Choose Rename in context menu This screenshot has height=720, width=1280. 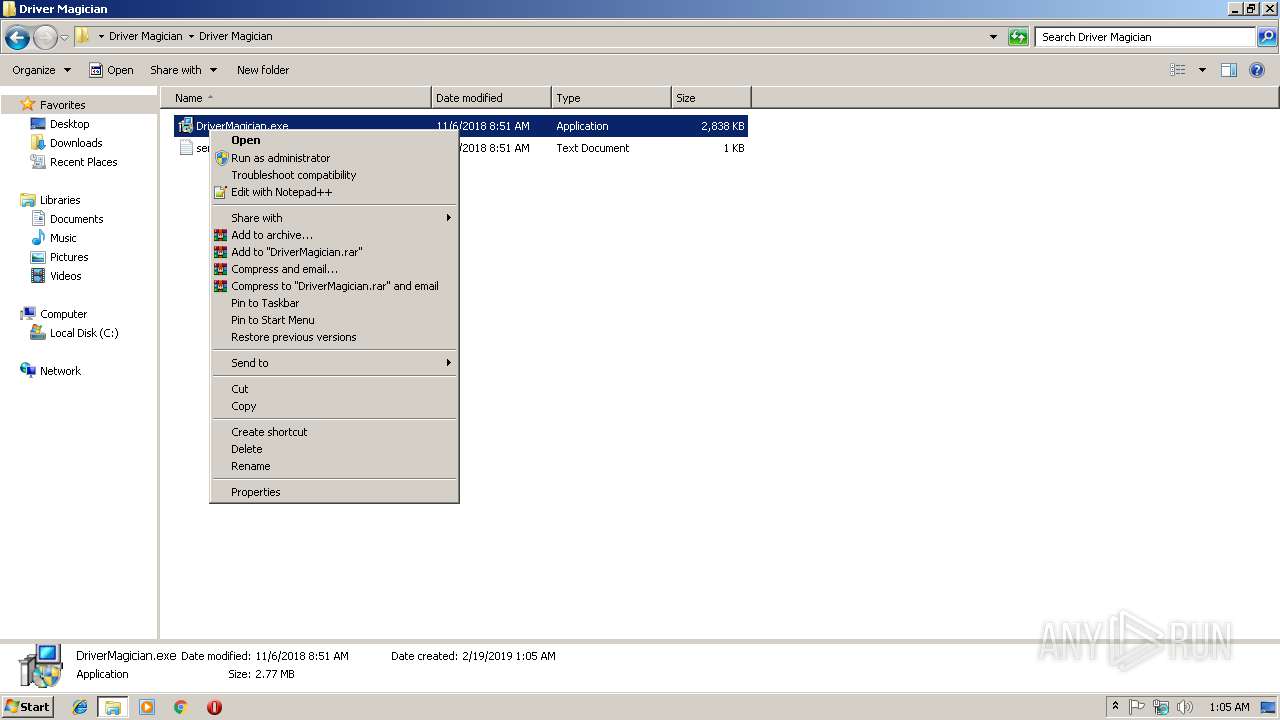coord(334,466)
